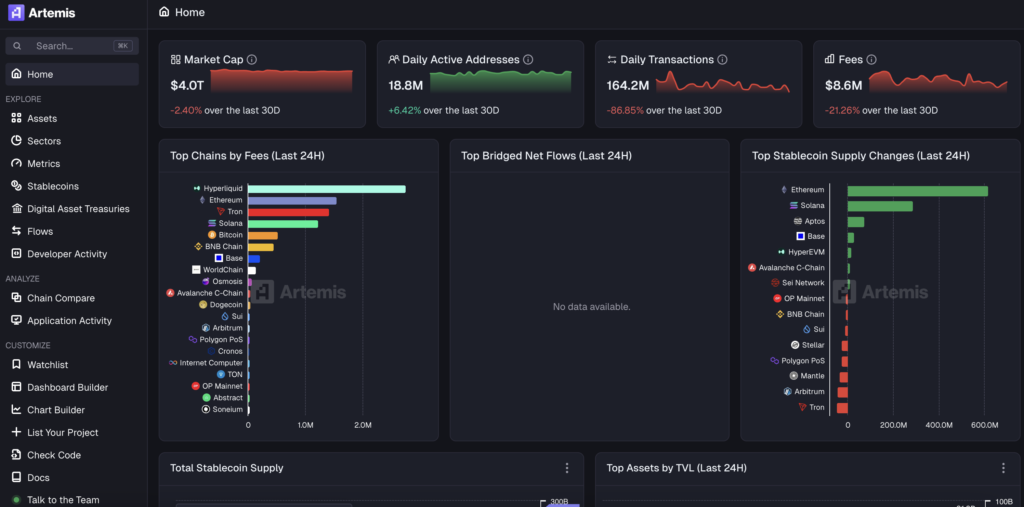Click the 18.8M active addresses value
Viewport: 1024px width, 507px height.
[406, 86]
